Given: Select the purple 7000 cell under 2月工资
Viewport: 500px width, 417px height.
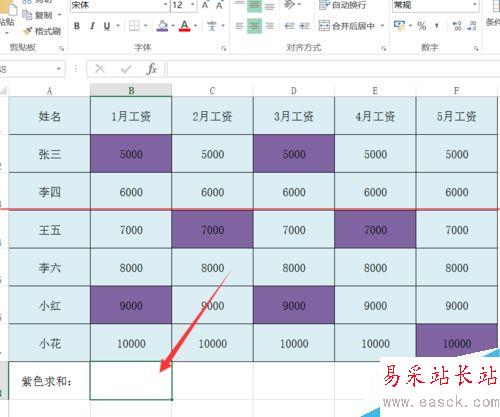Looking at the screenshot, I should click(x=212, y=229).
